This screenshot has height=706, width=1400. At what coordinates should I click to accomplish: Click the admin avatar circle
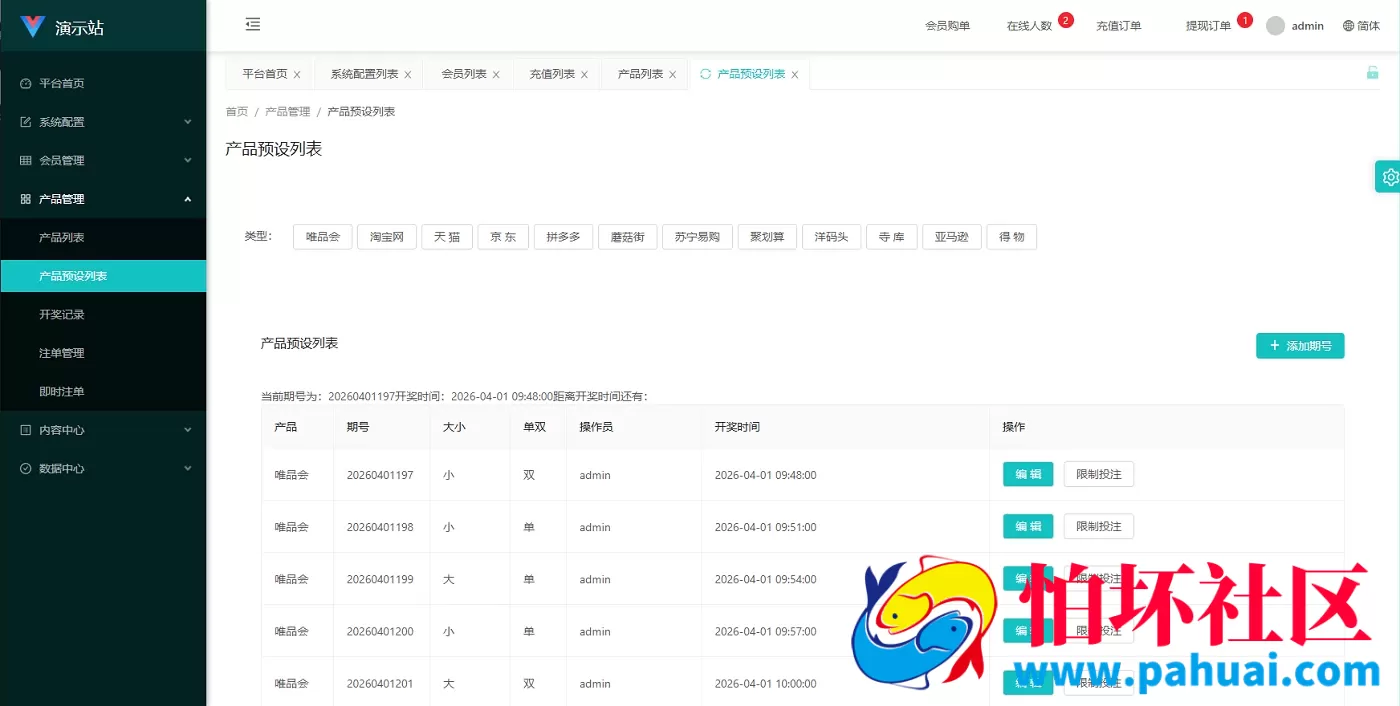1275,26
